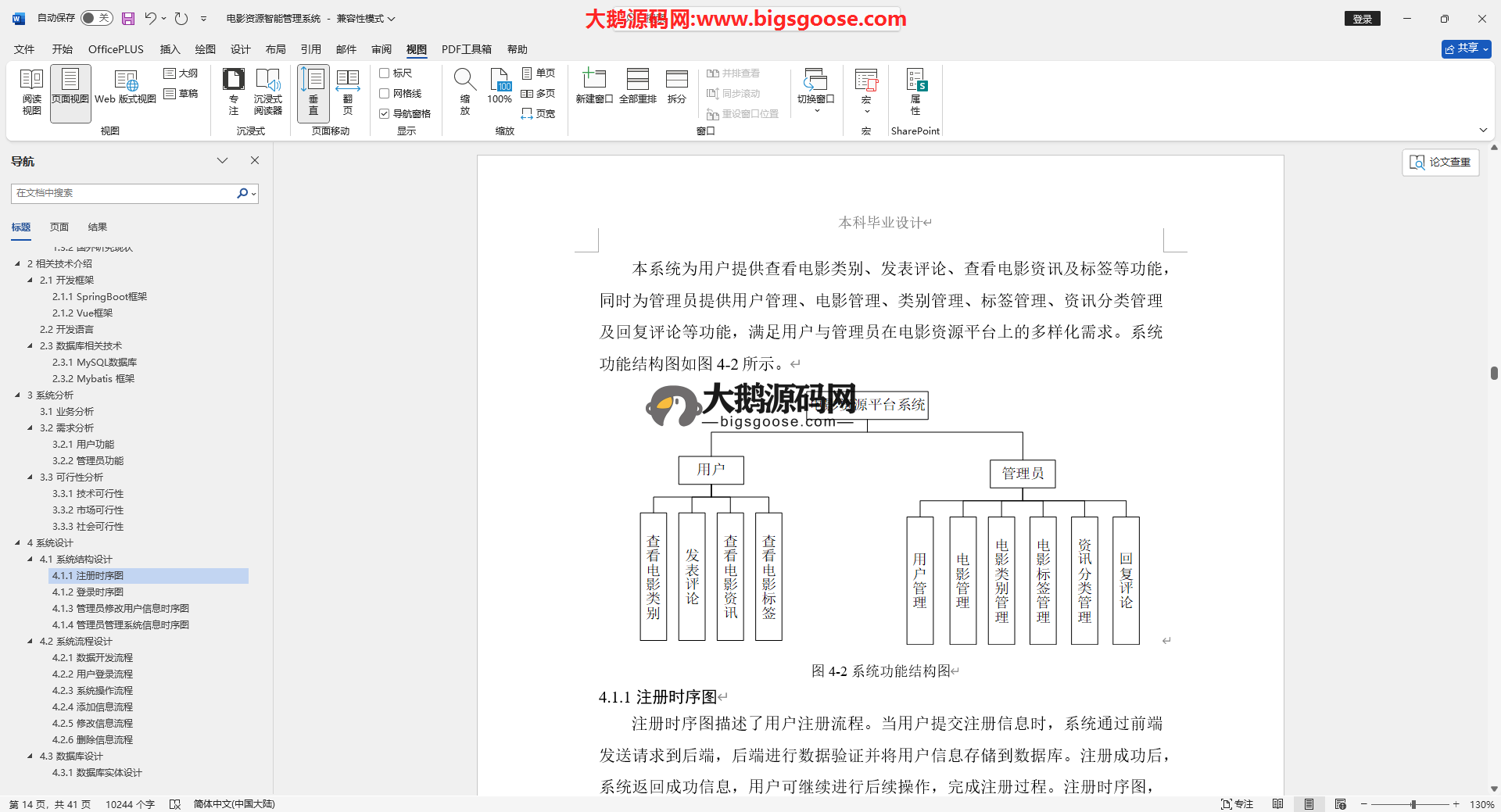Viewport: 1501px width, 812px height.
Task: Open a New Window (新建窗口)
Action: coord(593,86)
